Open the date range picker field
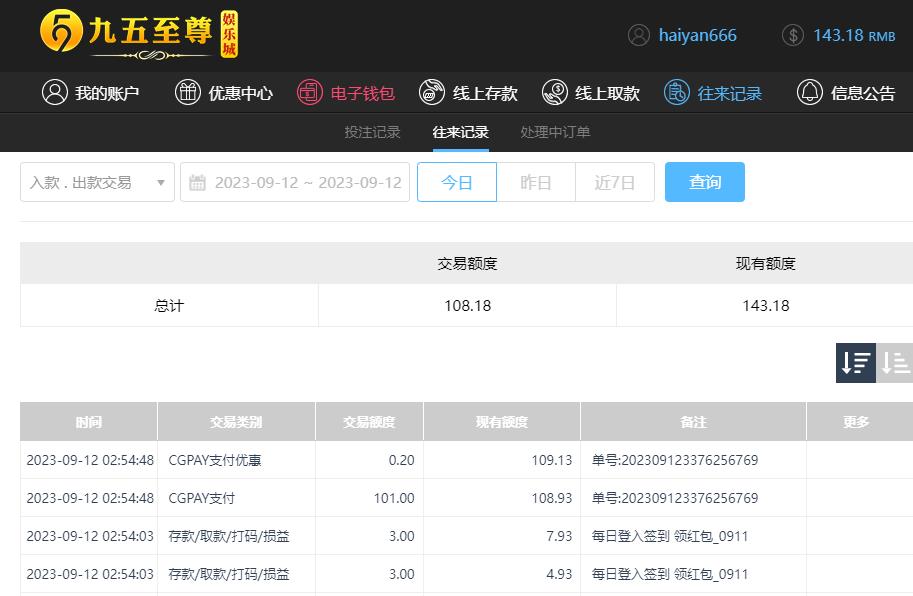The image size is (913, 596). (x=295, y=182)
